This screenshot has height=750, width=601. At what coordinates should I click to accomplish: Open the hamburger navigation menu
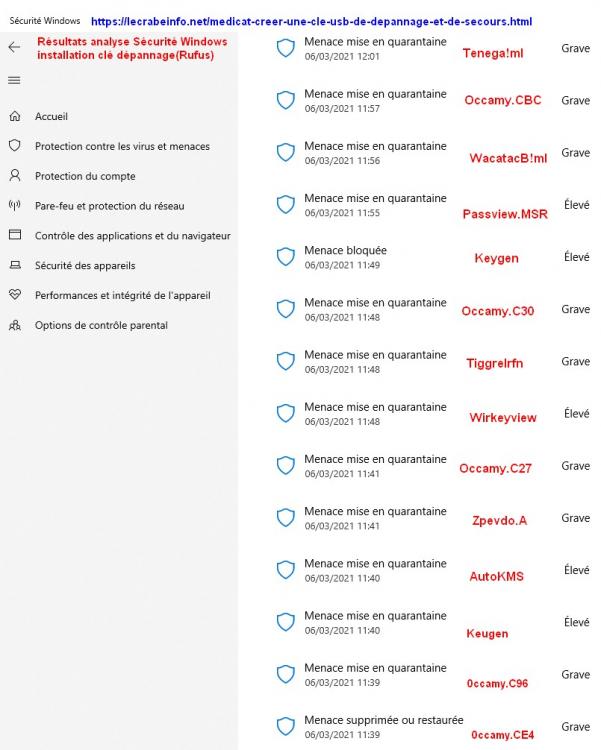(14, 80)
